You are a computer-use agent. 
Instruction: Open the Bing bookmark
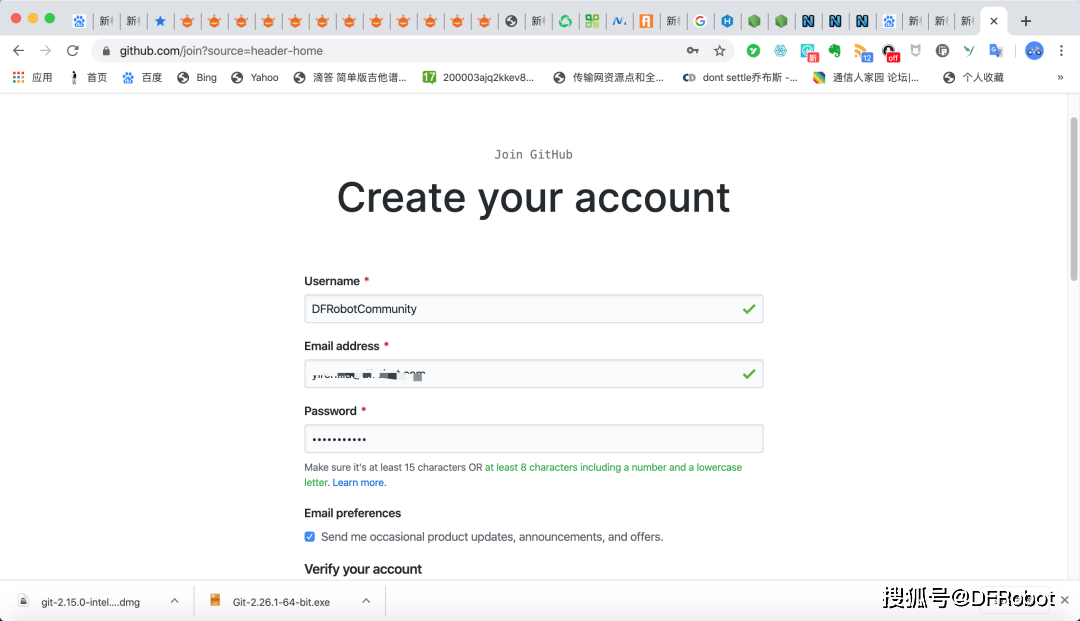pyautogui.click(x=196, y=77)
